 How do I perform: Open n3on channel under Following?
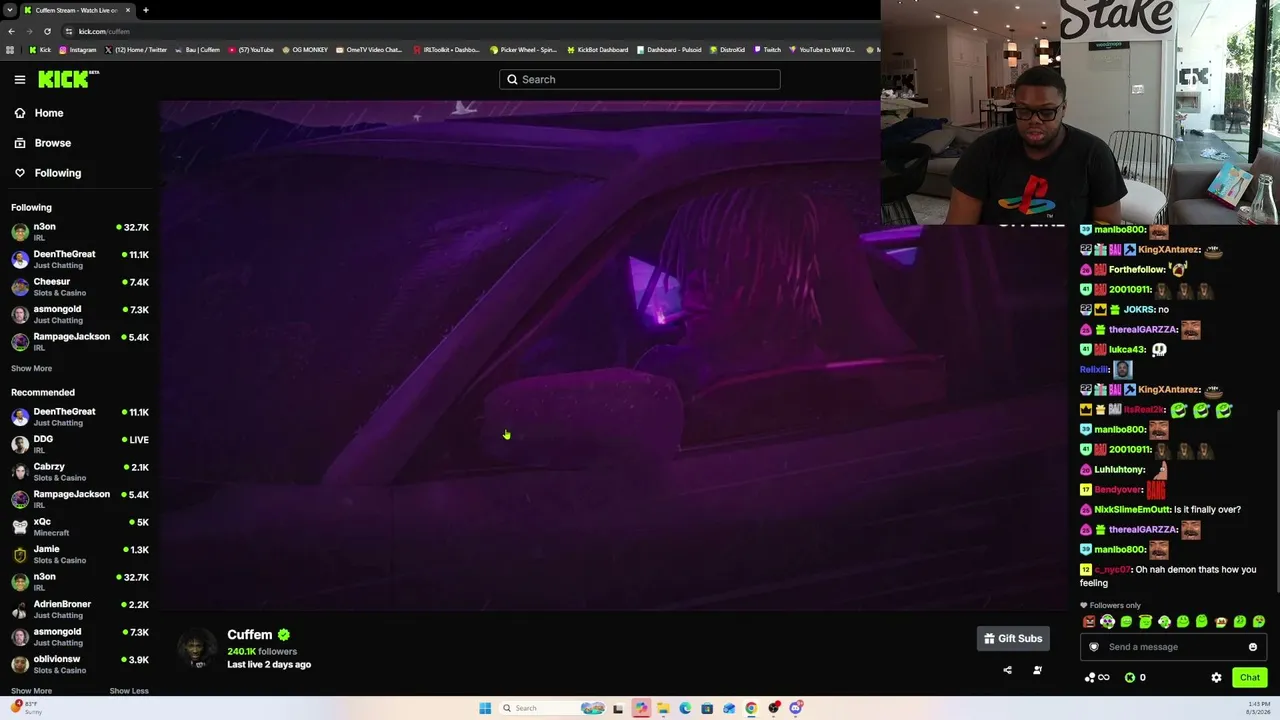pos(80,231)
